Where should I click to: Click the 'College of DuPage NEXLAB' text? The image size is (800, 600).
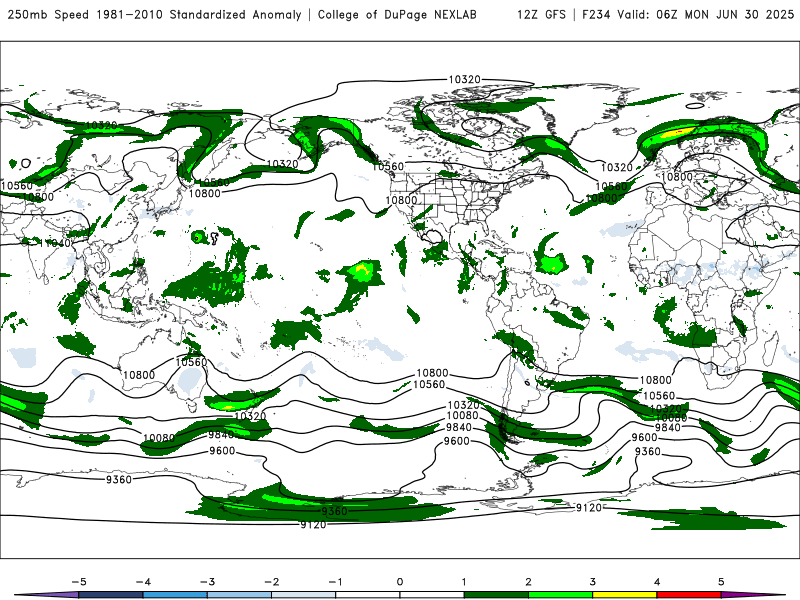[x=397, y=14]
